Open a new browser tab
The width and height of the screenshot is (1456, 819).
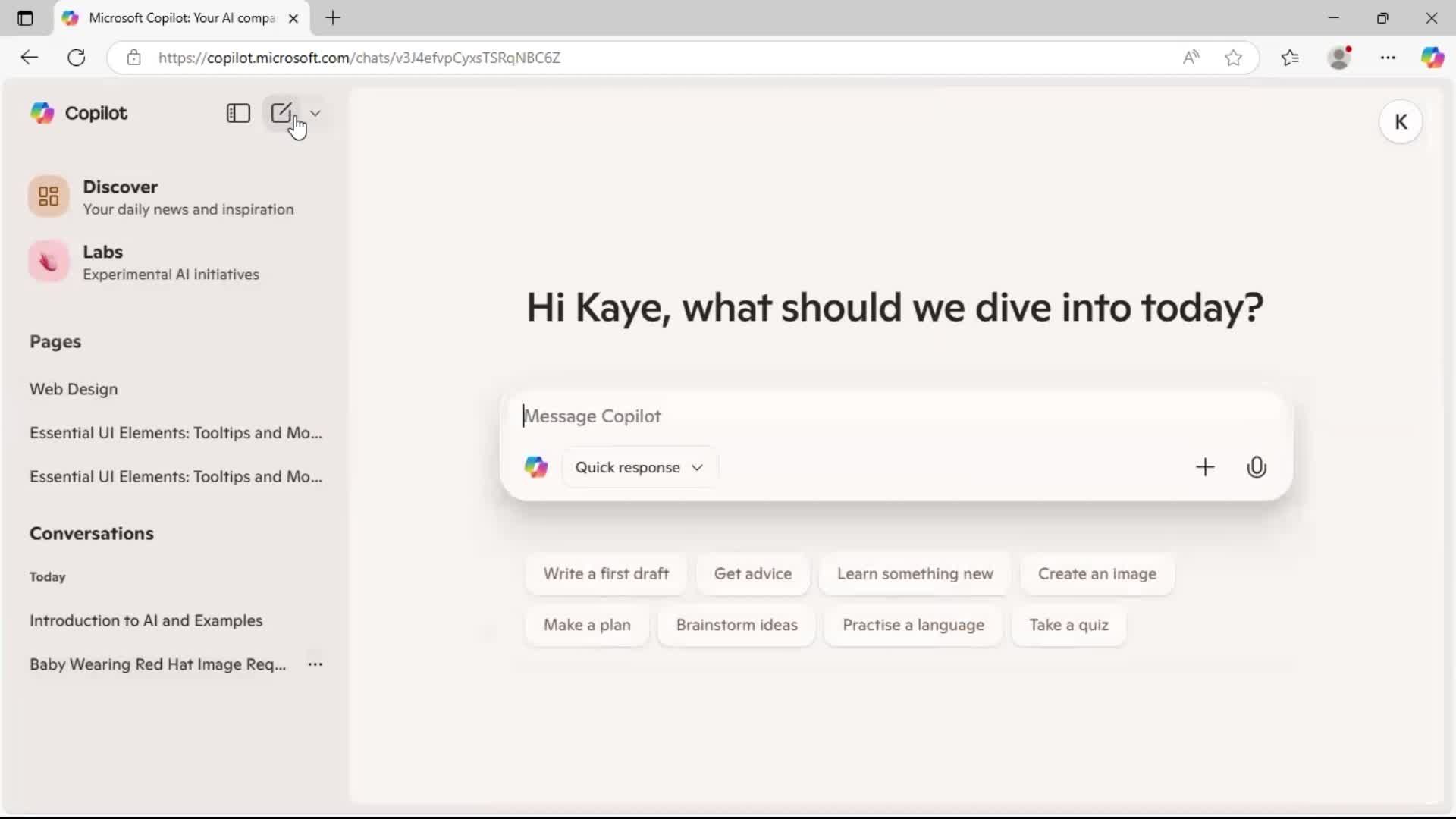click(x=333, y=18)
